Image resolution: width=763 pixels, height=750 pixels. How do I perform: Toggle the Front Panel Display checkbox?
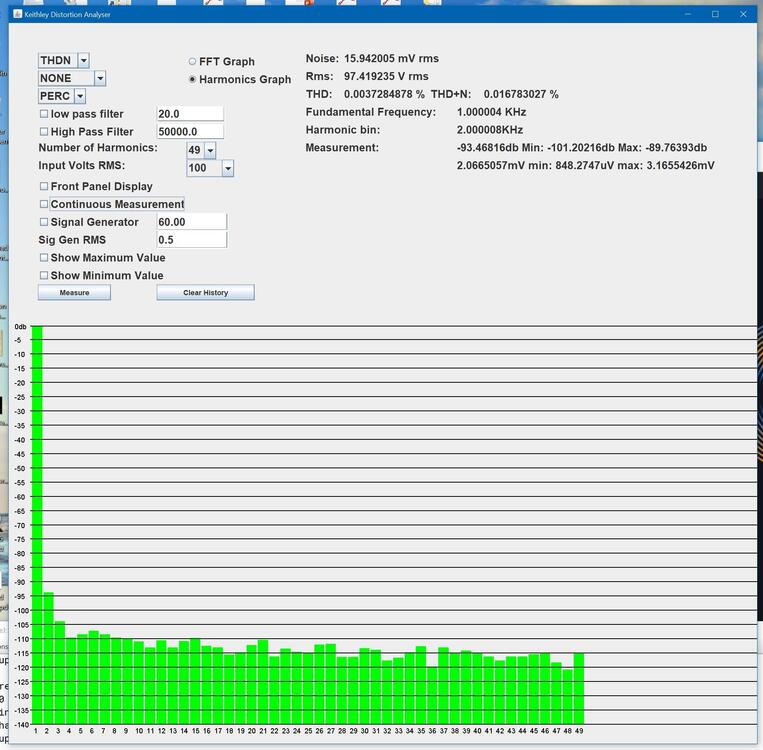44,186
